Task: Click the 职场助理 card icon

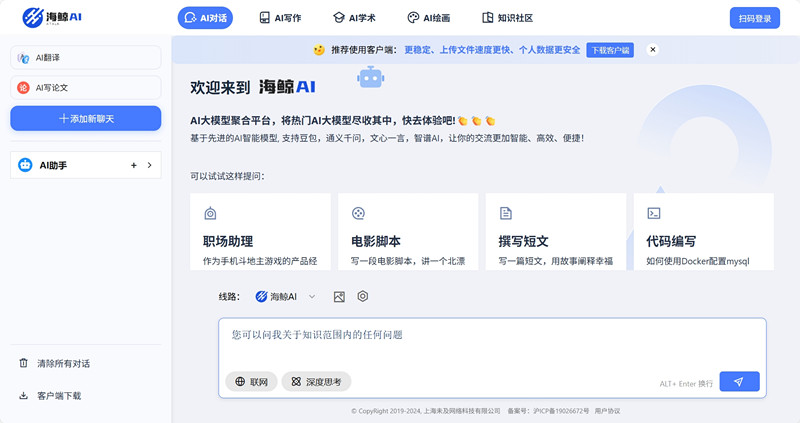Action: tap(210, 213)
